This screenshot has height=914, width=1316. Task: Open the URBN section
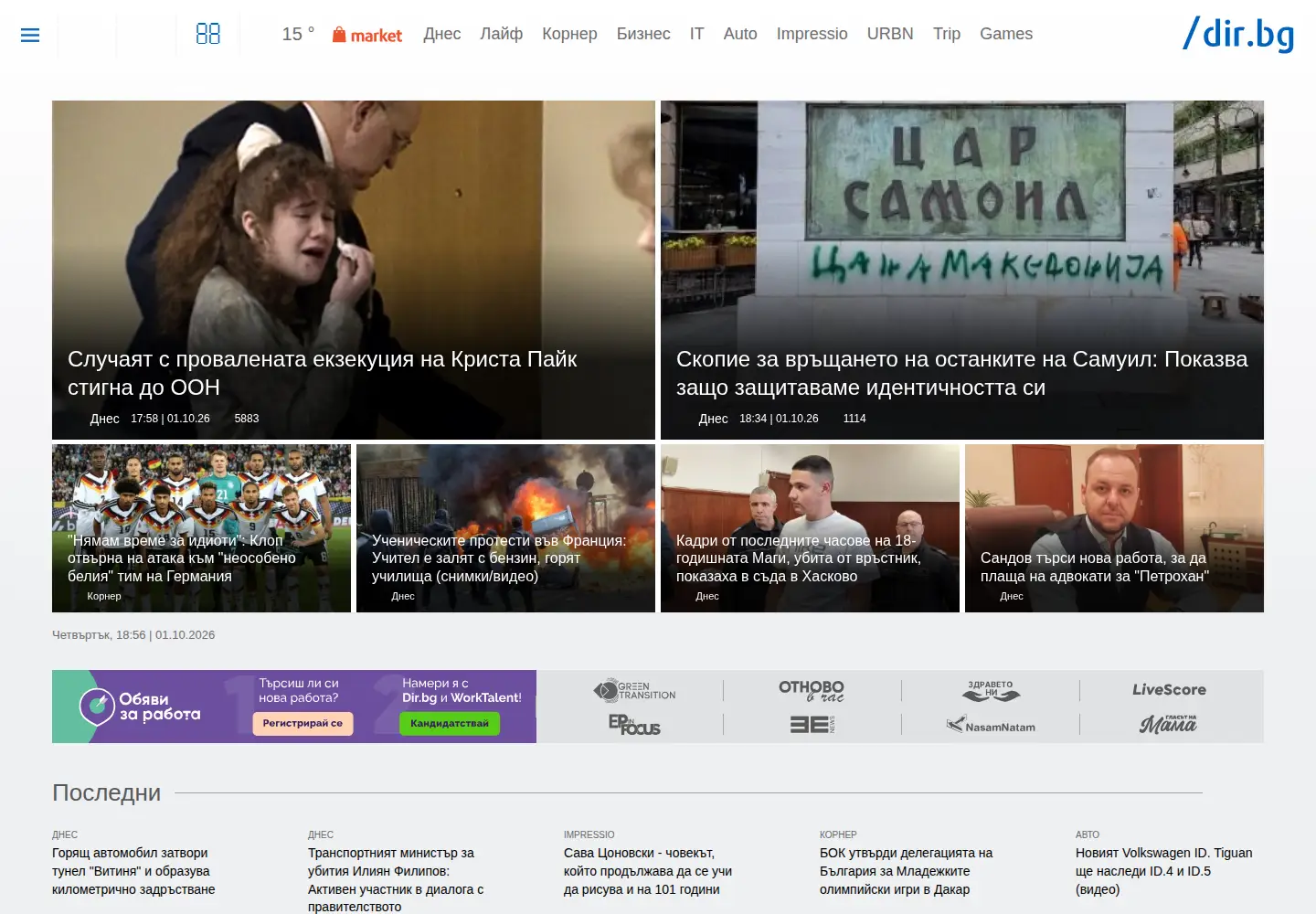(x=890, y=34)
